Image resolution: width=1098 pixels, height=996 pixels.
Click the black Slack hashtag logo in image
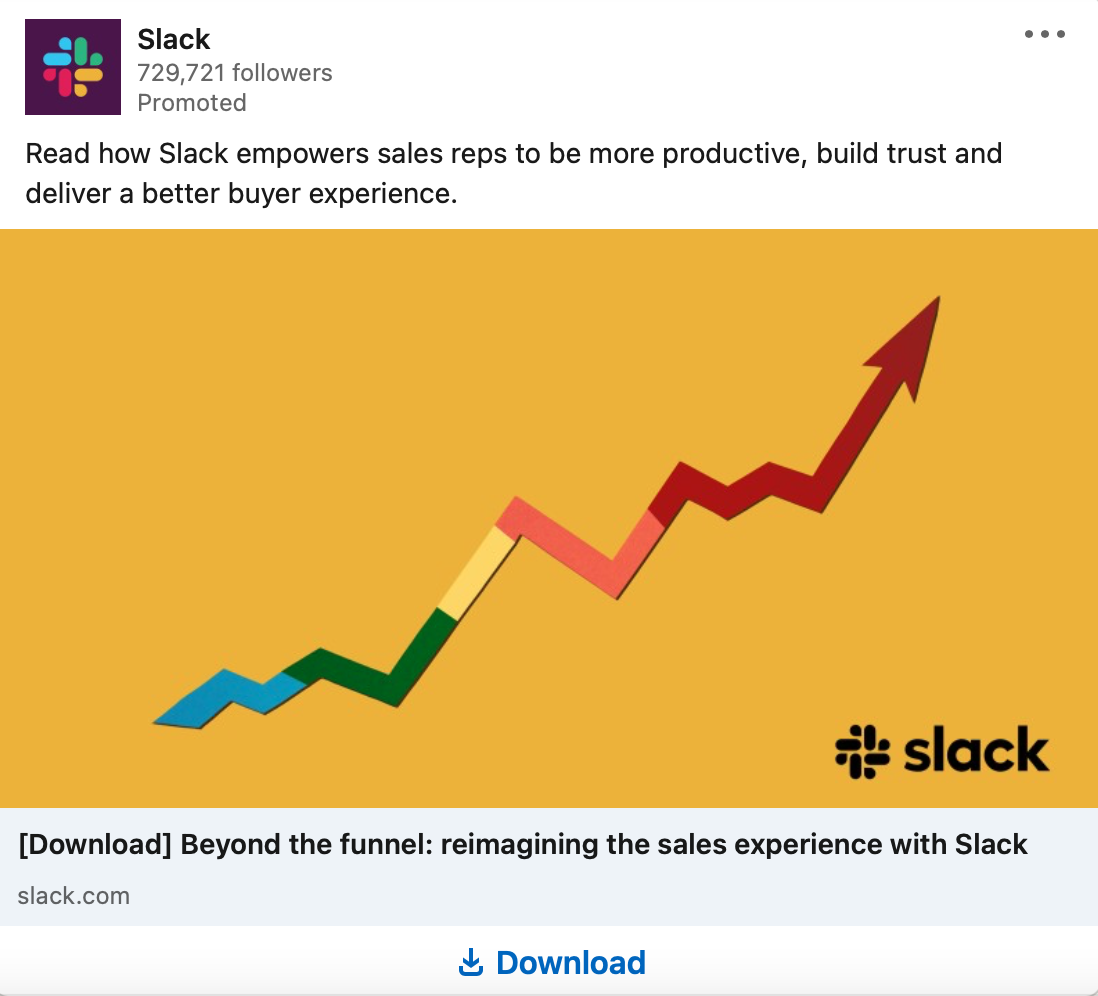tap(862, 752)
